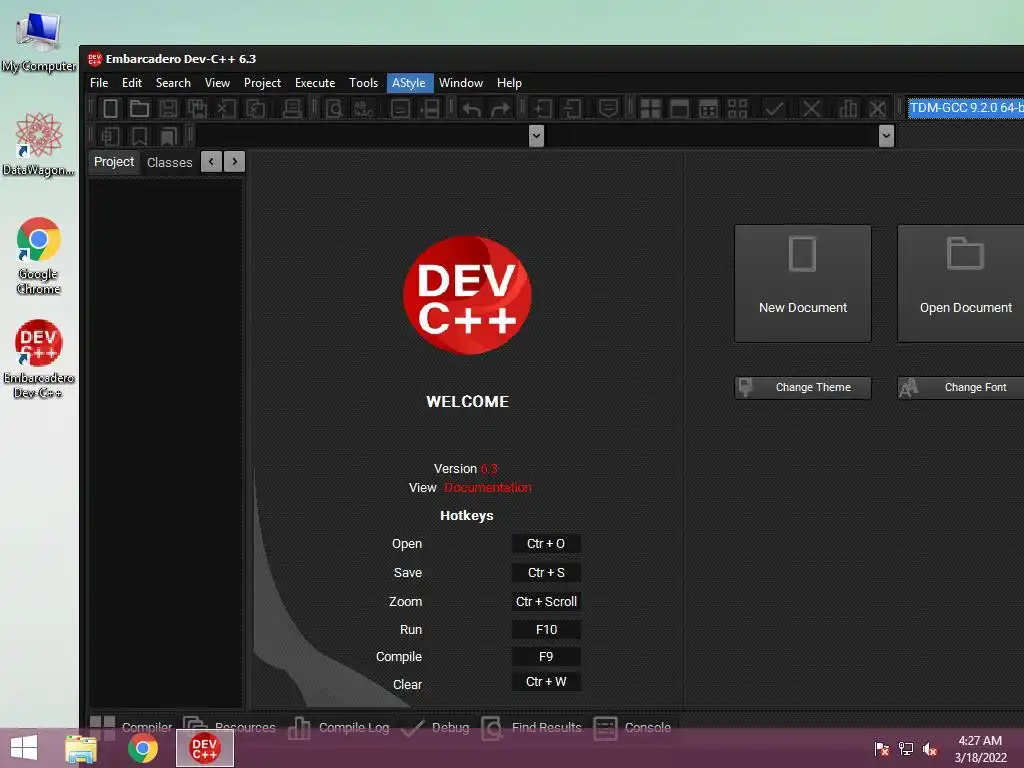Click the Delete Profiling Information toolbar icon
Screen dimensions: 1024x768
coord(878,108)
